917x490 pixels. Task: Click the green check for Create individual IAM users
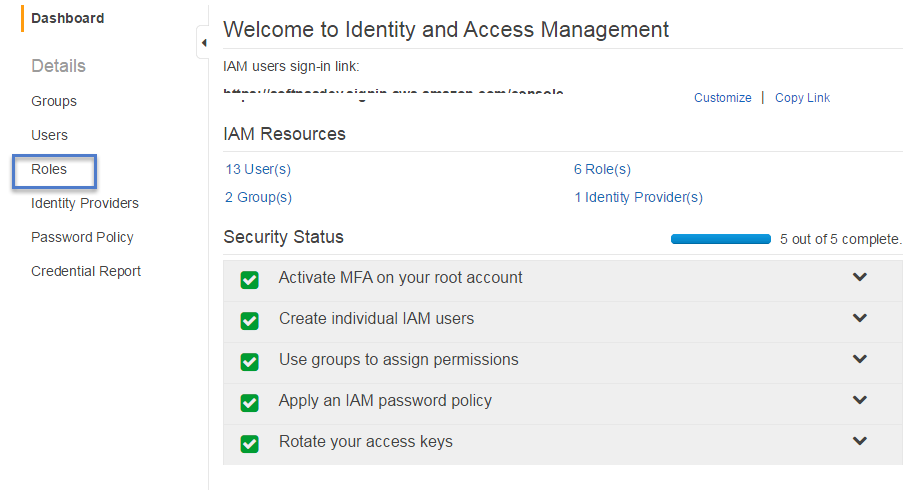[250, 321]
